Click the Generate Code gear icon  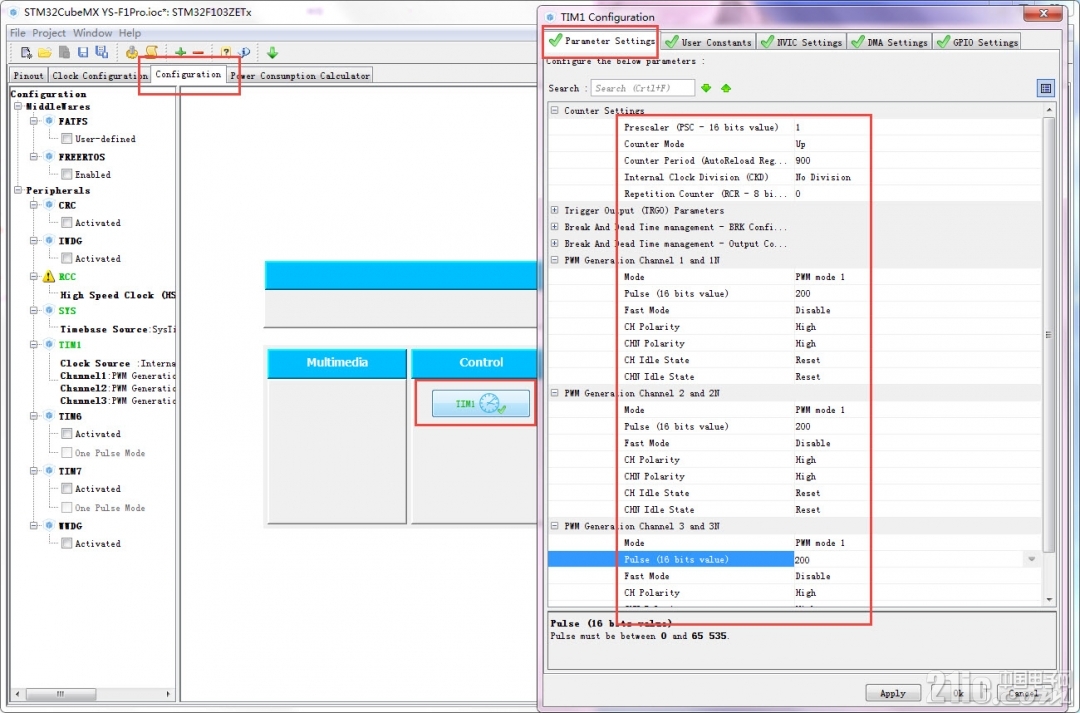132,52
